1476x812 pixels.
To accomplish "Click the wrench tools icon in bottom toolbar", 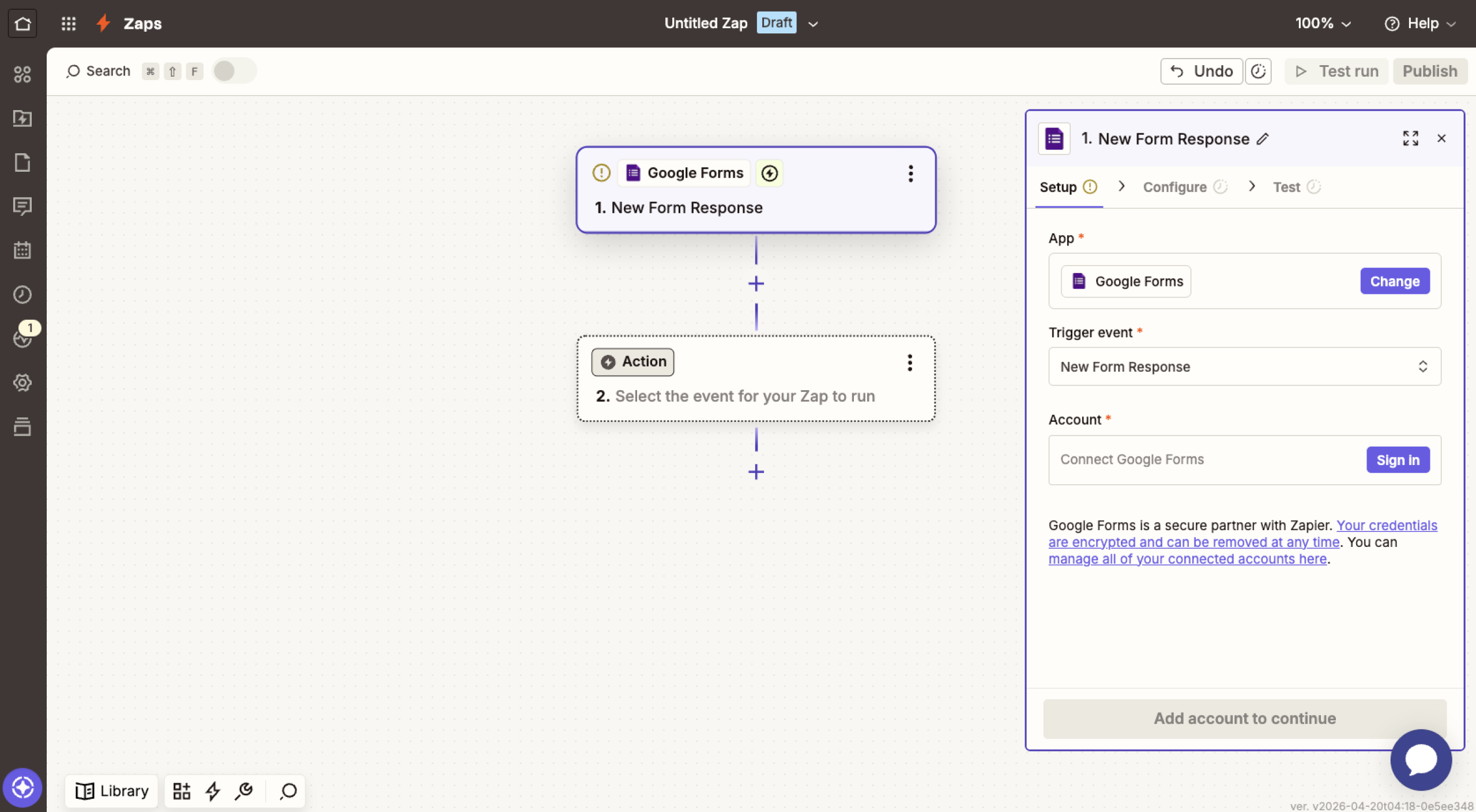I will pos(243,791).
